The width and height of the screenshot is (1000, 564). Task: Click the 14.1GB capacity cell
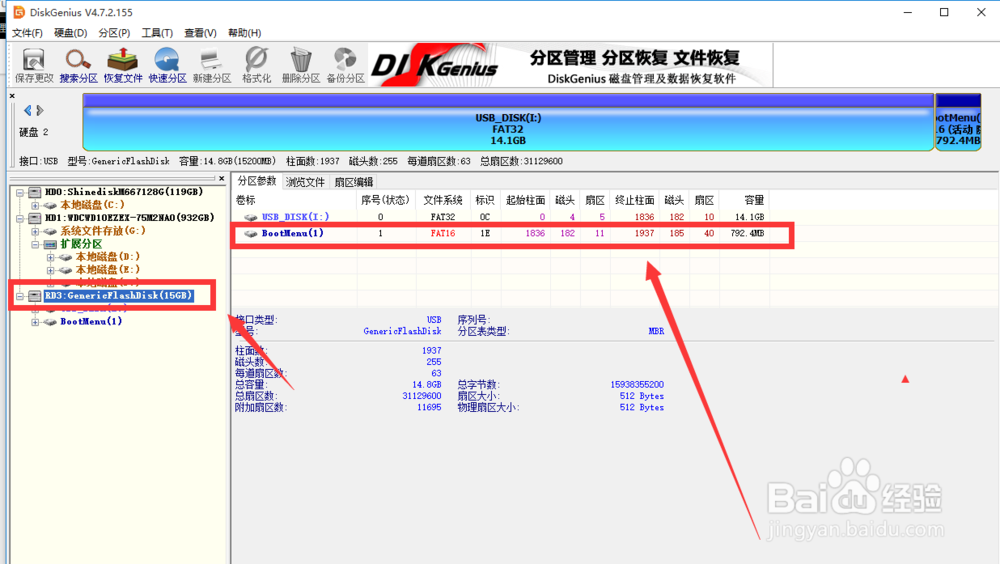click(749, 217)
